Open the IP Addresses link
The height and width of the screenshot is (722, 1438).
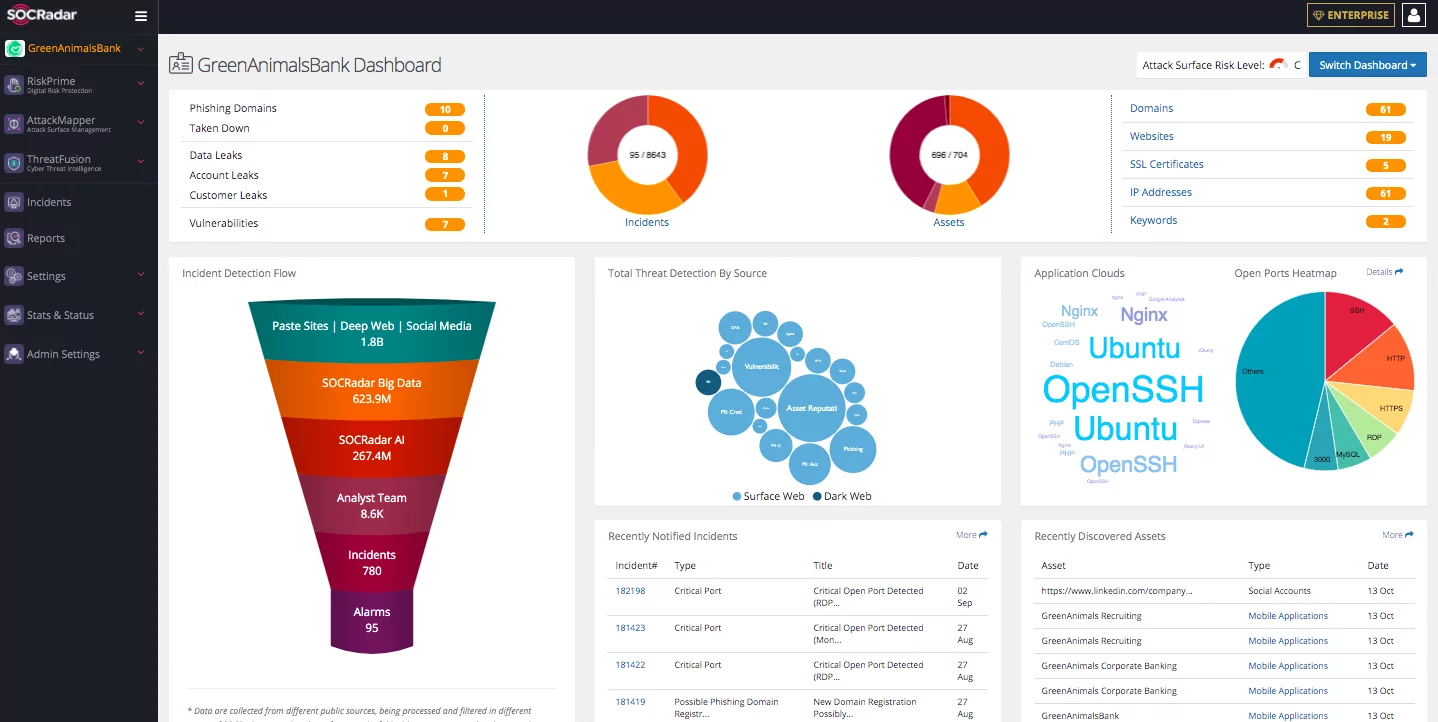(1161, 192)
